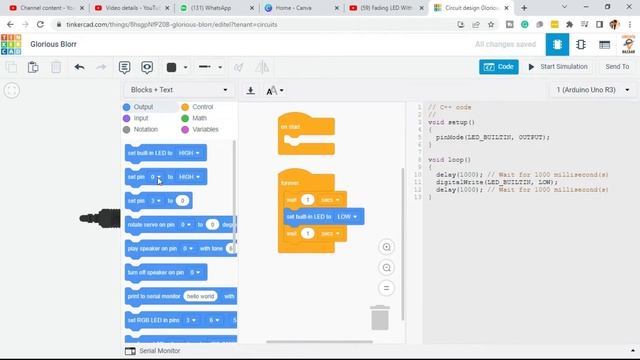Viewport: 640px width, 360px height.
Task: Open HIGH dropdown in set built-in LED palette block
Action: 189,153
